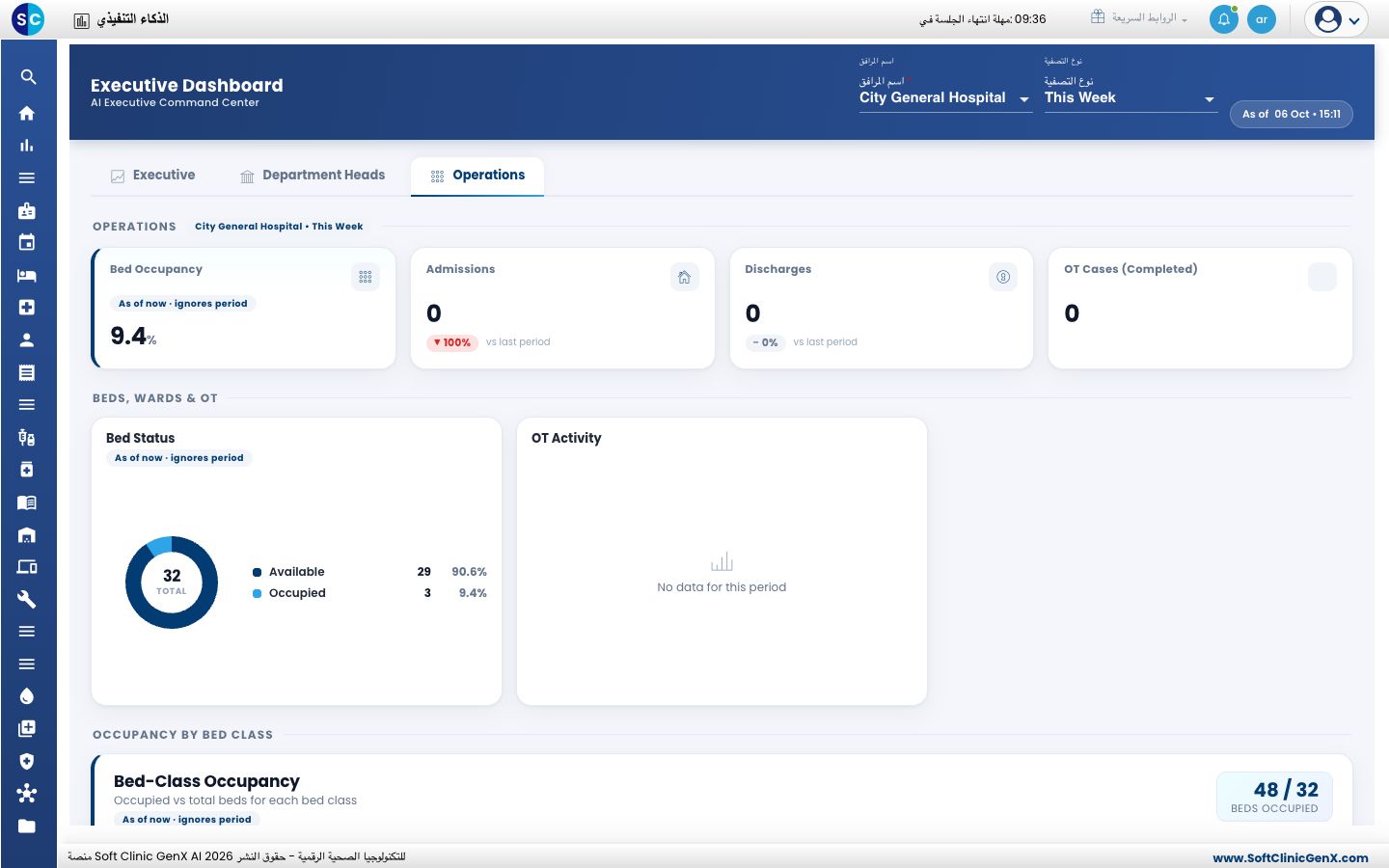Open the warehouse sidebar icon
The height and width of the screenshot is (868, 1389).
tap(27, 535)
